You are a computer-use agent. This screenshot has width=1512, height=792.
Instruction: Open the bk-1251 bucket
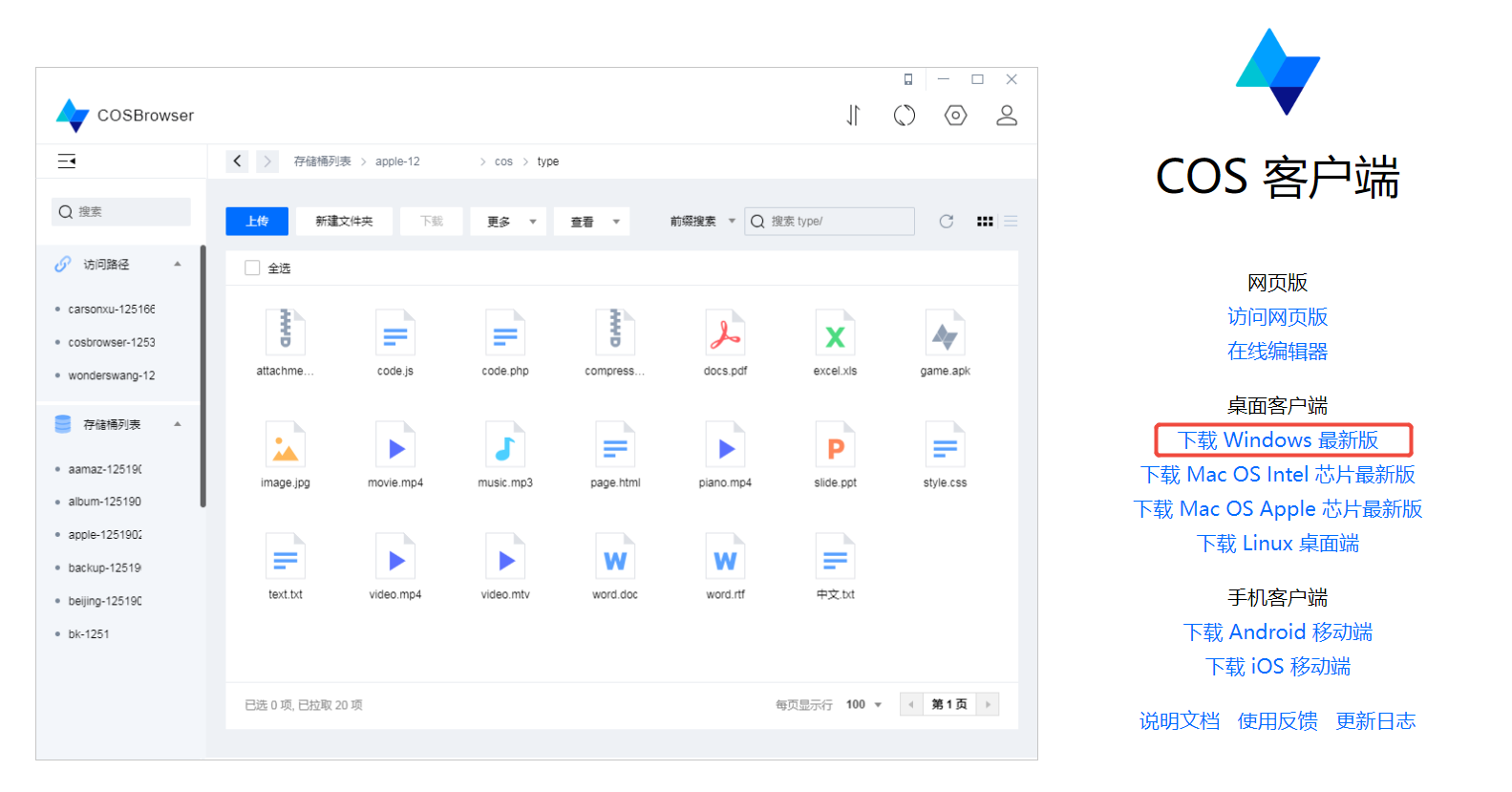coord(89,634)
